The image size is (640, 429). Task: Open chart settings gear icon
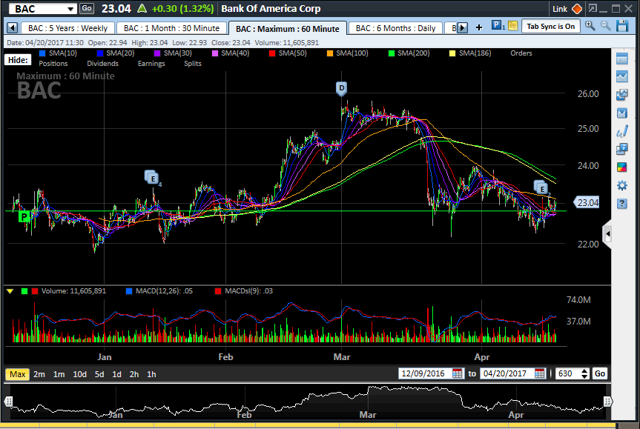[622, 185]
